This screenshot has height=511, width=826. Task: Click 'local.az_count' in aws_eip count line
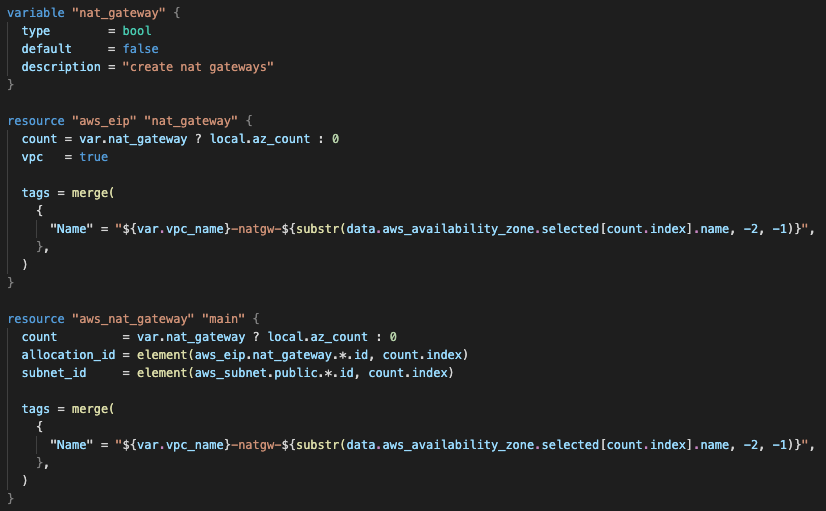(x=260, y=139)
